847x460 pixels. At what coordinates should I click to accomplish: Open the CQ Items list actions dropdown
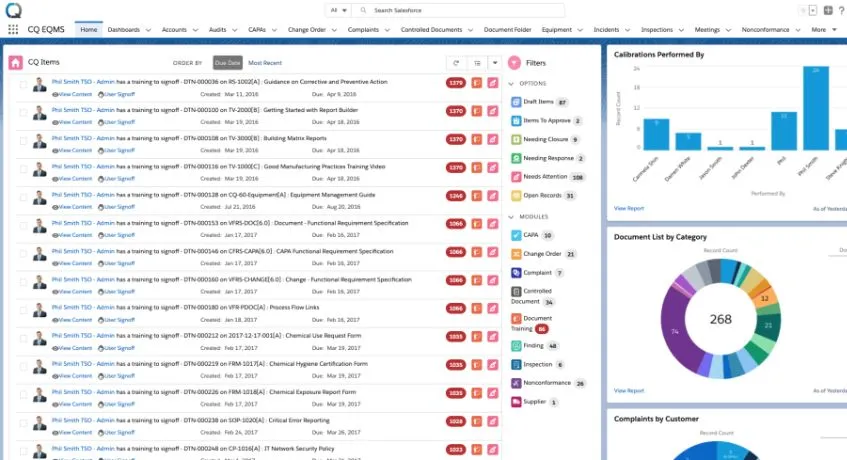point(495,63)
